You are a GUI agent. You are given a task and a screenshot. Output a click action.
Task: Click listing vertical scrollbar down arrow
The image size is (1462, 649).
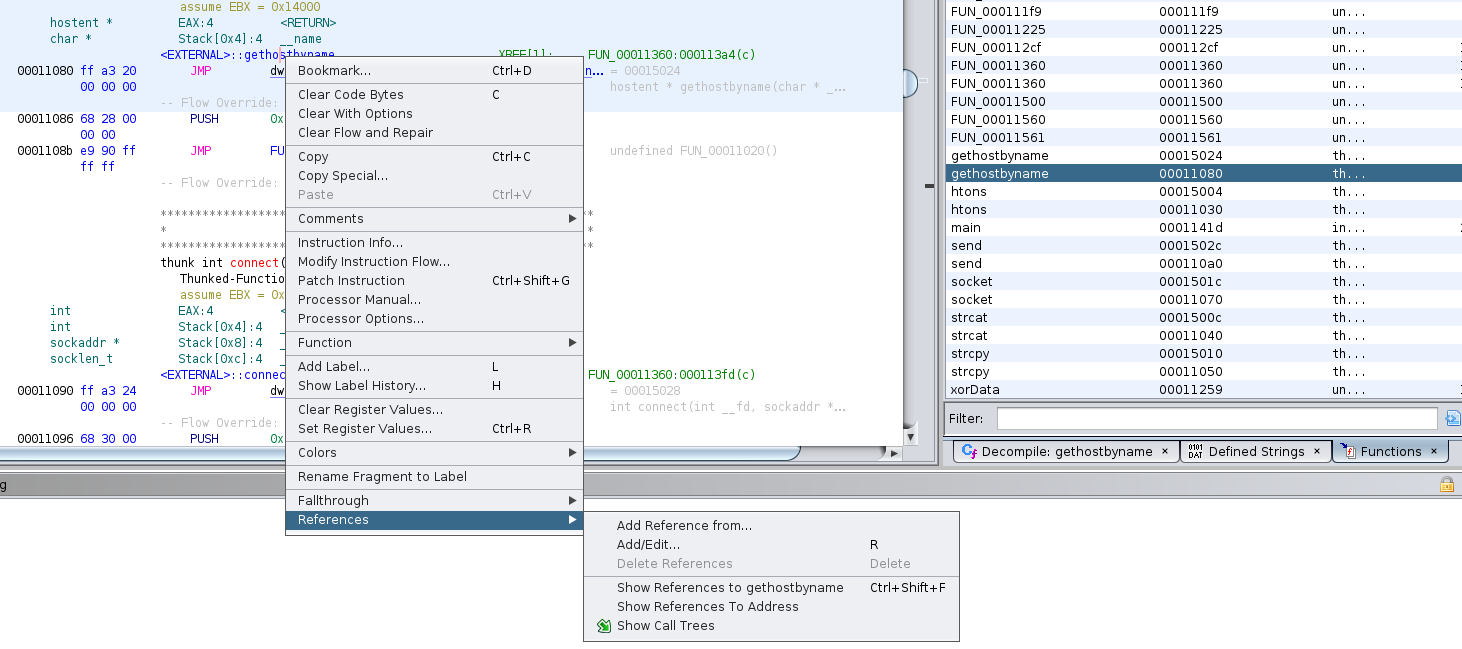[x=909, y=437]
